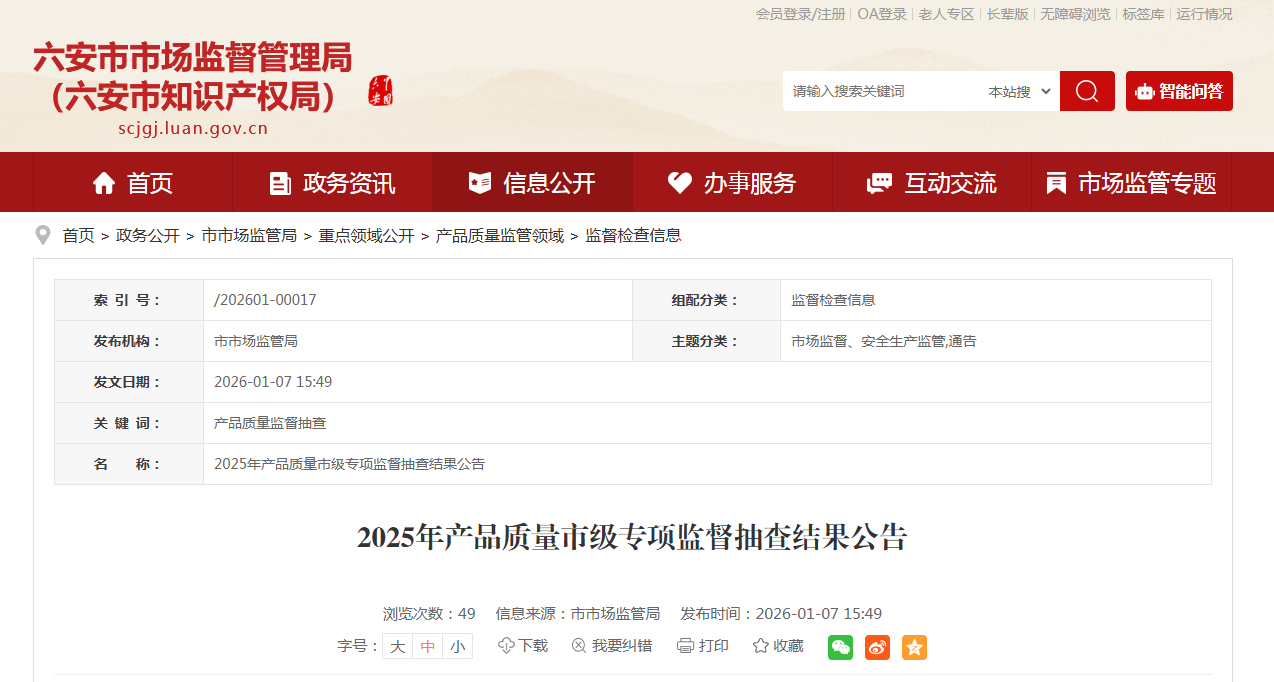Set font size to 中
The image size is (1274, 682).
427,646
